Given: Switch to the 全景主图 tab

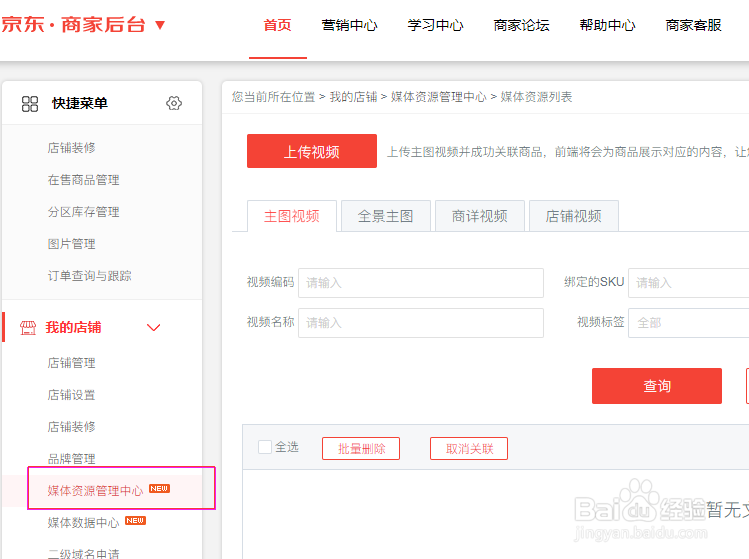Looking at the screenshot, I should [385, 216].
